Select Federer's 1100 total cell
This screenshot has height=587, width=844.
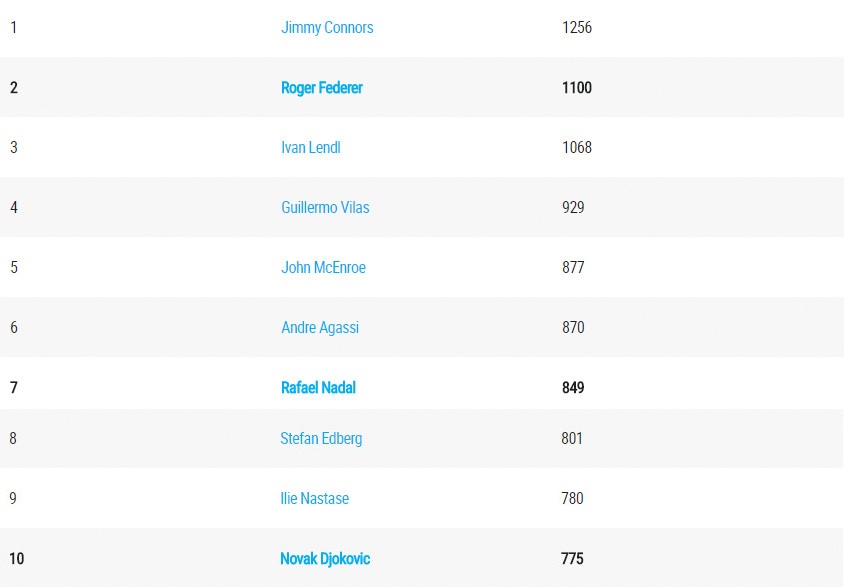point(577,88)
